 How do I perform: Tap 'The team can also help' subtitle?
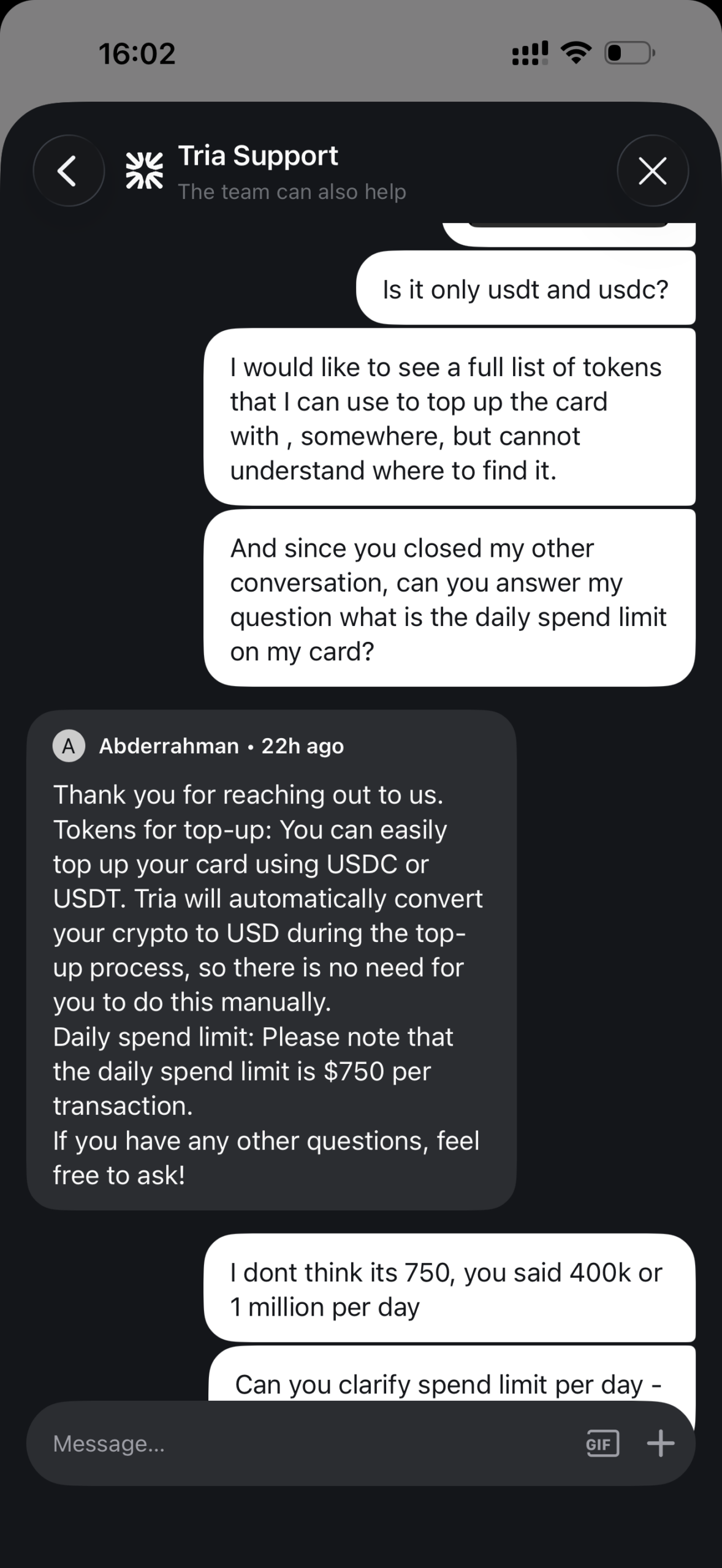[292, 192]
